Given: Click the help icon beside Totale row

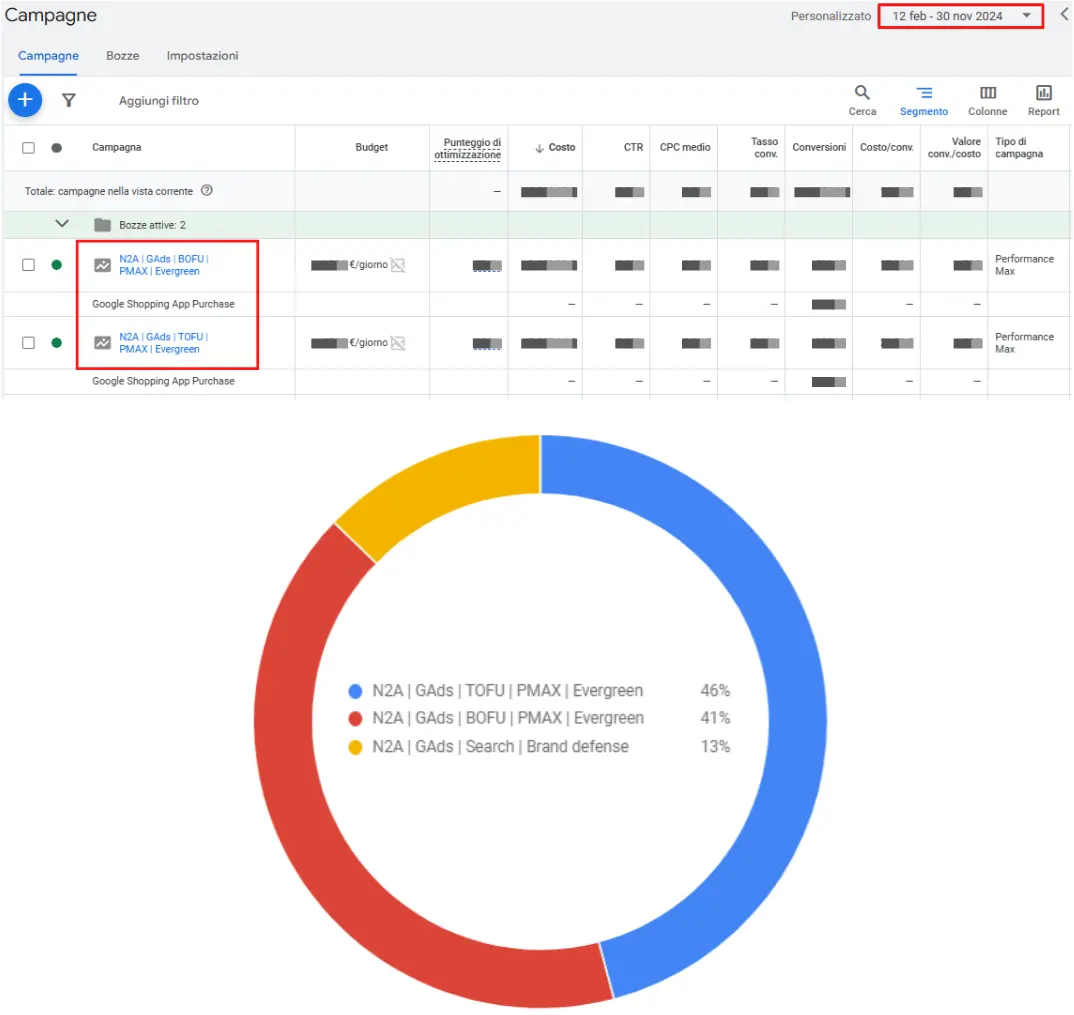Looking at the screenshot, I should [x=207, y=191].
